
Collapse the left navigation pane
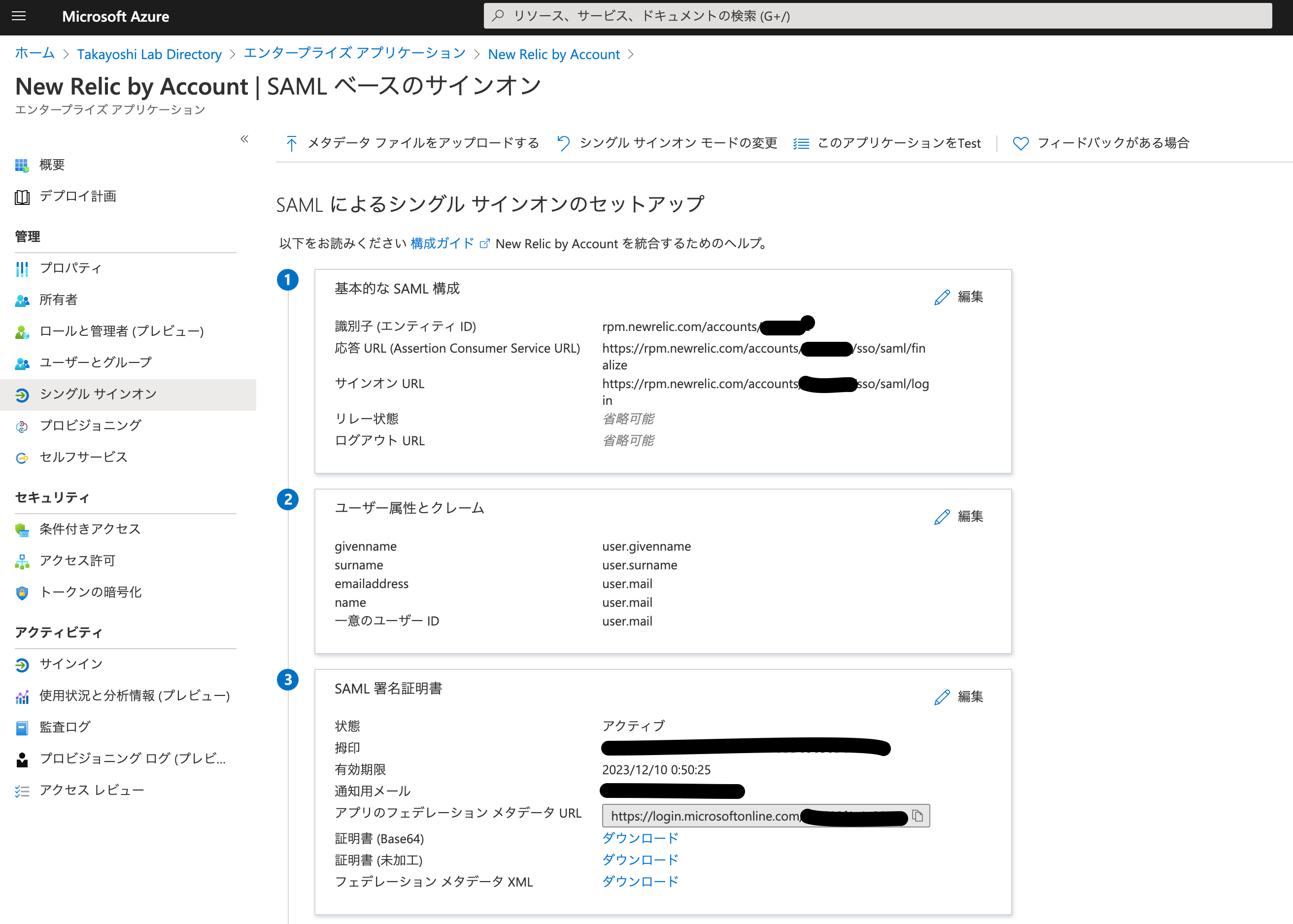coord(245,139)
